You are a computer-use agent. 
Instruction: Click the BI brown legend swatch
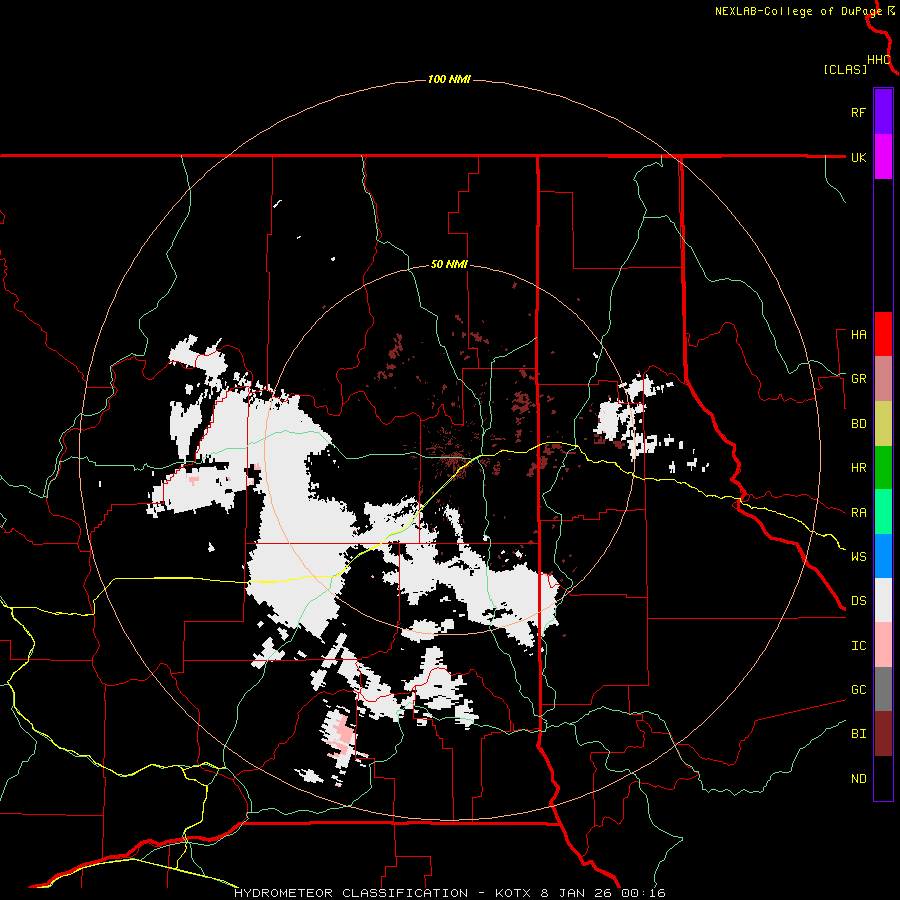tap(883, 734)
